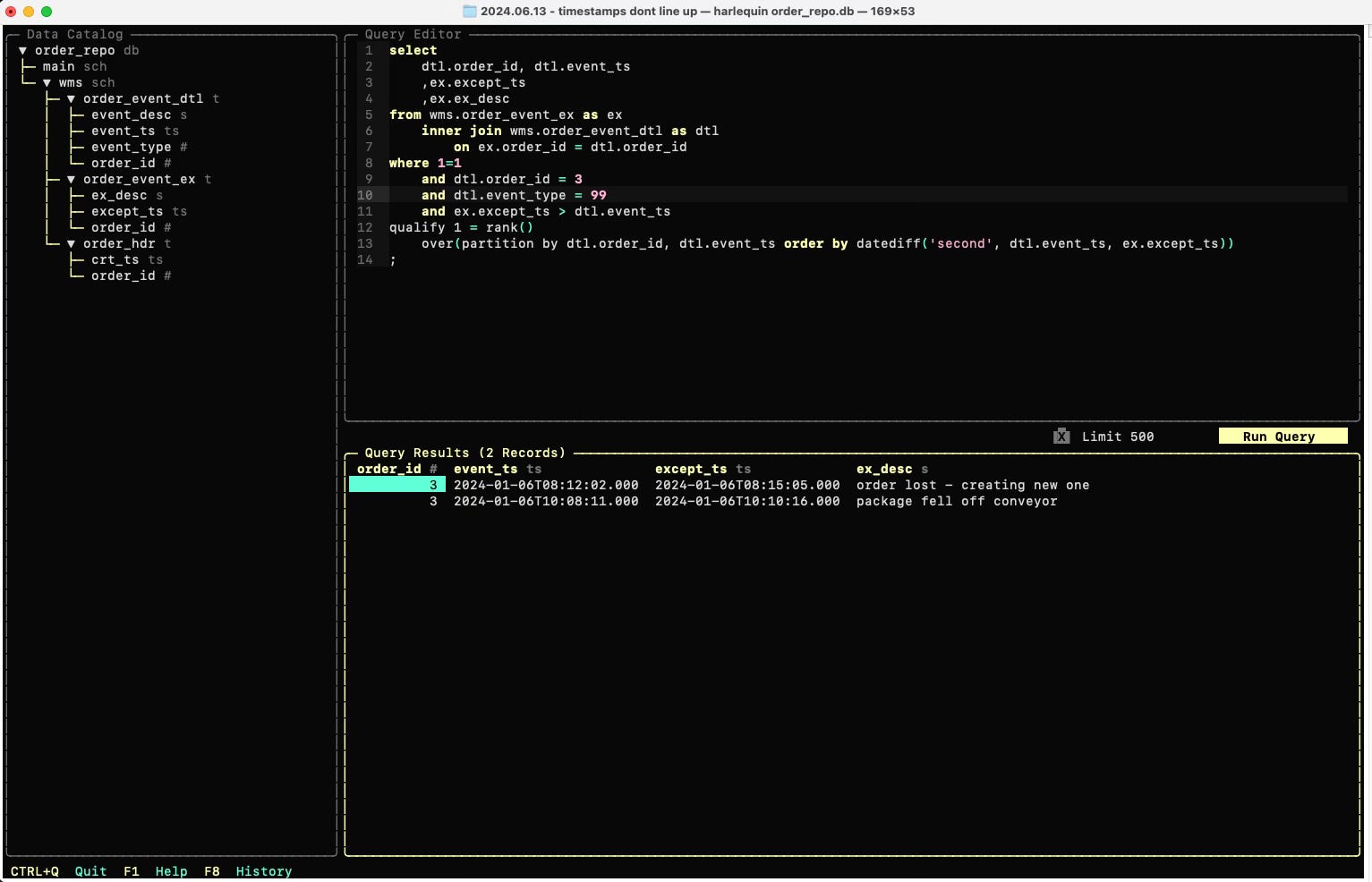The image size is (1372, 882).
Task: Click the datediff 'second' expression in editor
Action: [x=1045, y=244]
